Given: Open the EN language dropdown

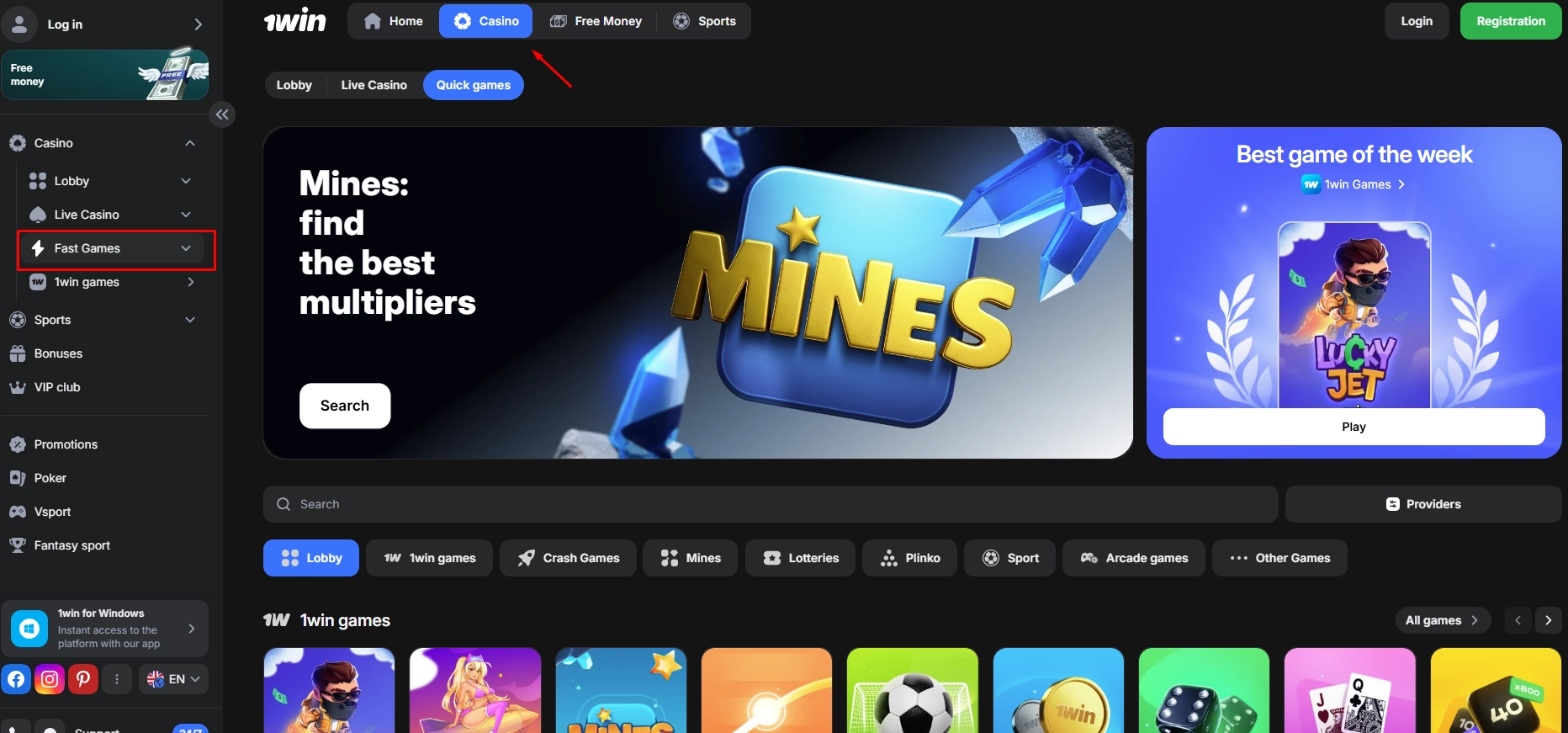Looking at the screenshot, I should [x=173, y=679].
